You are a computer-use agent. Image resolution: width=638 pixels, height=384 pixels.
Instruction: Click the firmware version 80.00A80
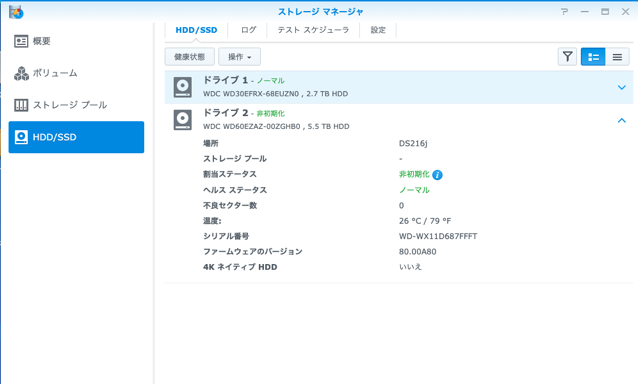click(x=417, y=252)
